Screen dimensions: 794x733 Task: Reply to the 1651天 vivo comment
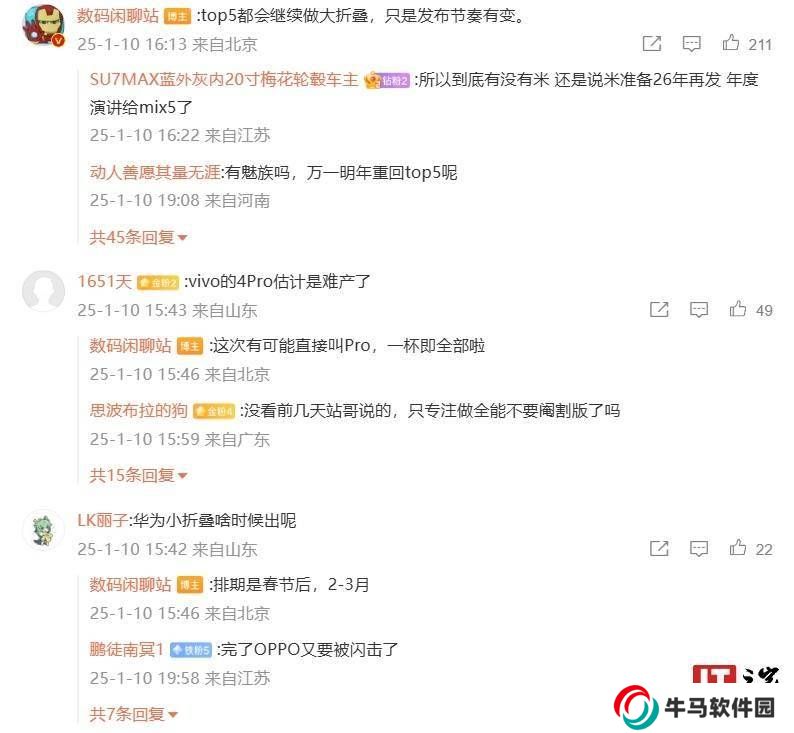point(699,309)
